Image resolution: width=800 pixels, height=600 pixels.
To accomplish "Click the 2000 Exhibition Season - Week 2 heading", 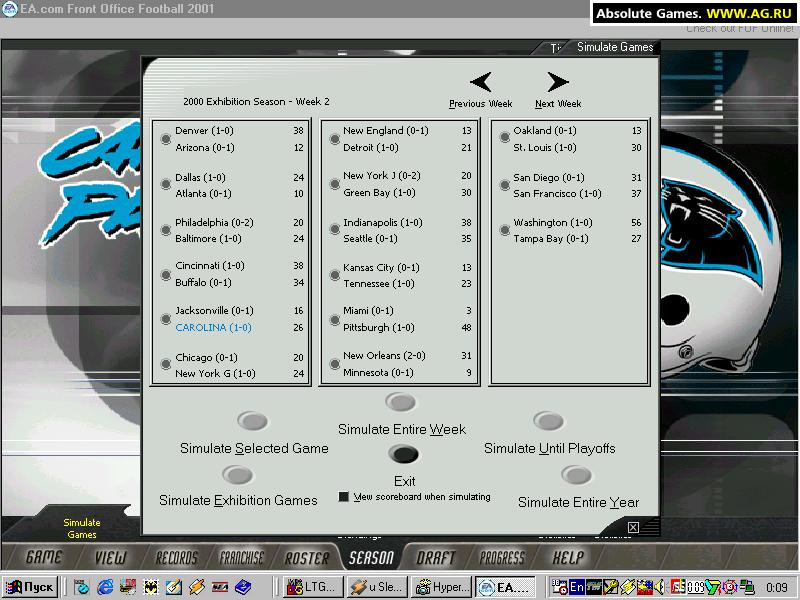I will tap(256, 102).
